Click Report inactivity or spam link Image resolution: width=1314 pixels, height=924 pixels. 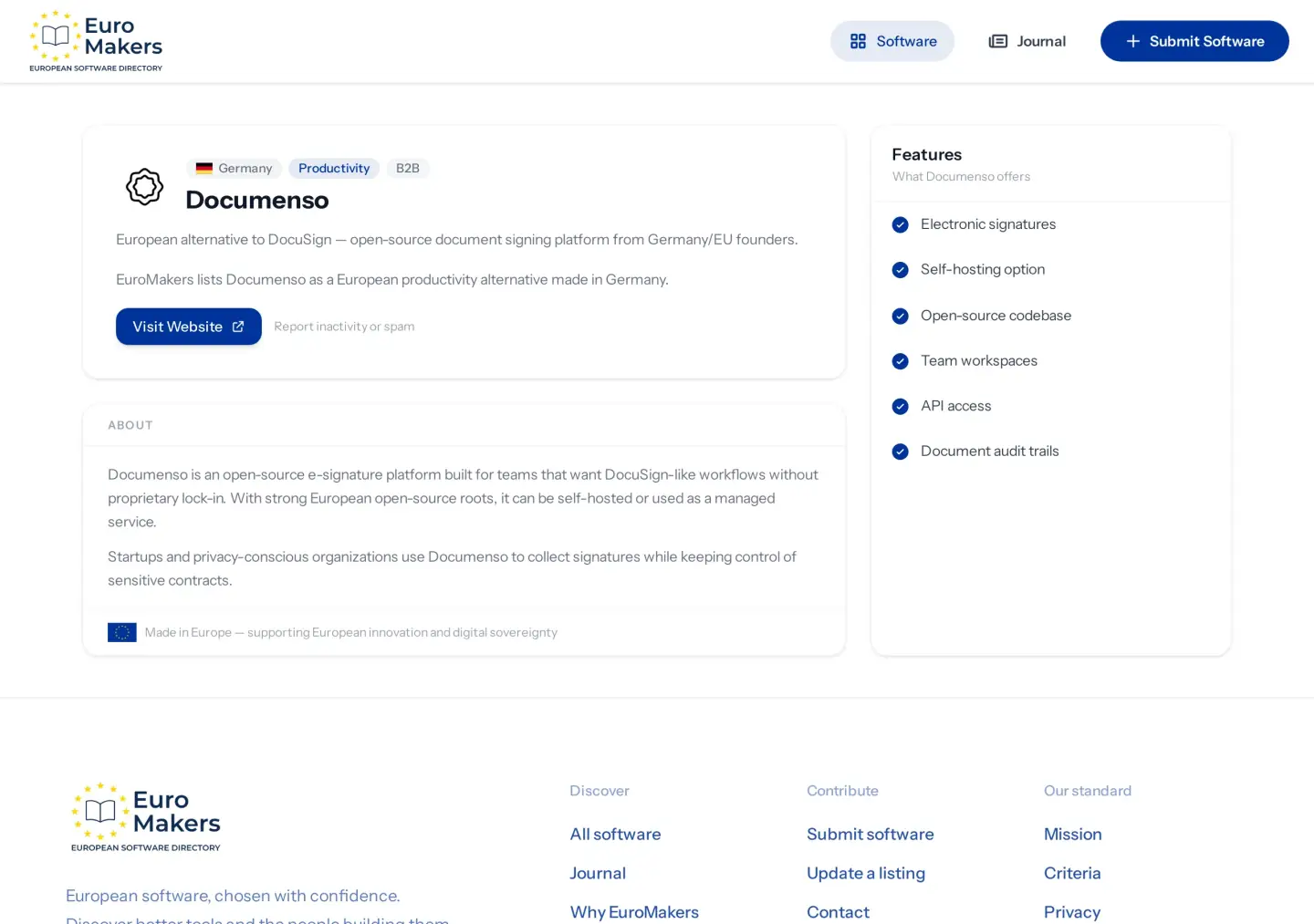pyautogui.click(x=344, y=327)
